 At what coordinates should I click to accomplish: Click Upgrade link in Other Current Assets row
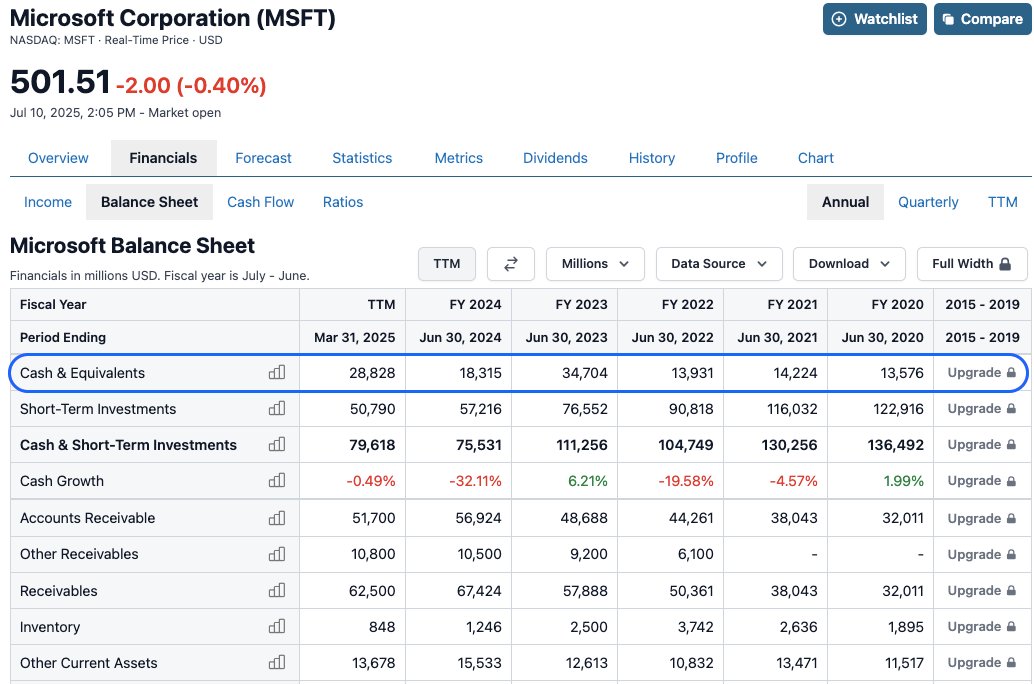pyautogui.click(x=981, y=662)
